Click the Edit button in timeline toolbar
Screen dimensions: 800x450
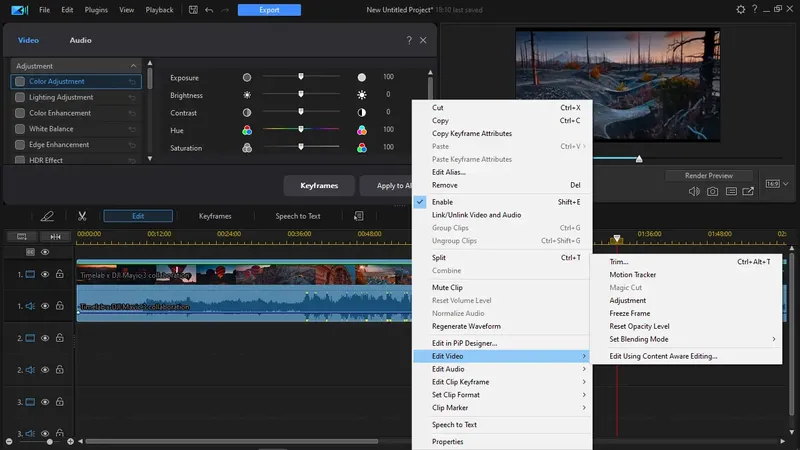[138, 216]
